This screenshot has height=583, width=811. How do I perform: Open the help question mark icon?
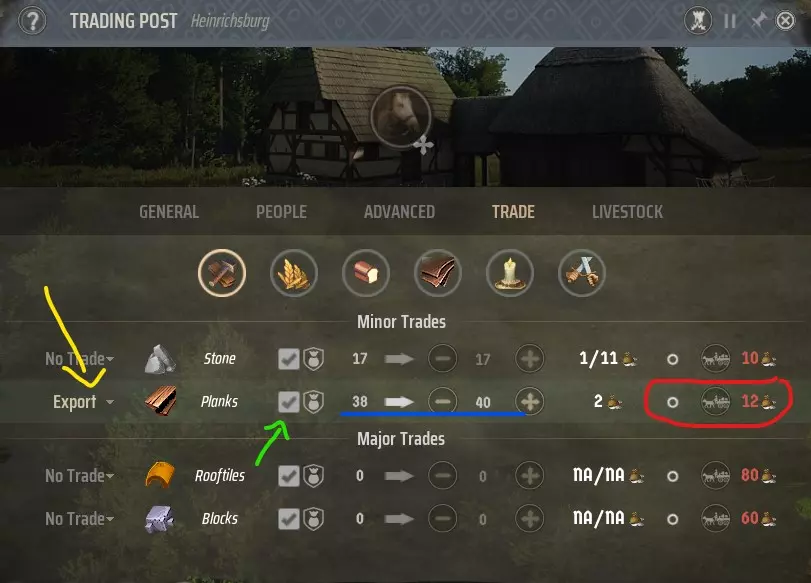[32, 21]
